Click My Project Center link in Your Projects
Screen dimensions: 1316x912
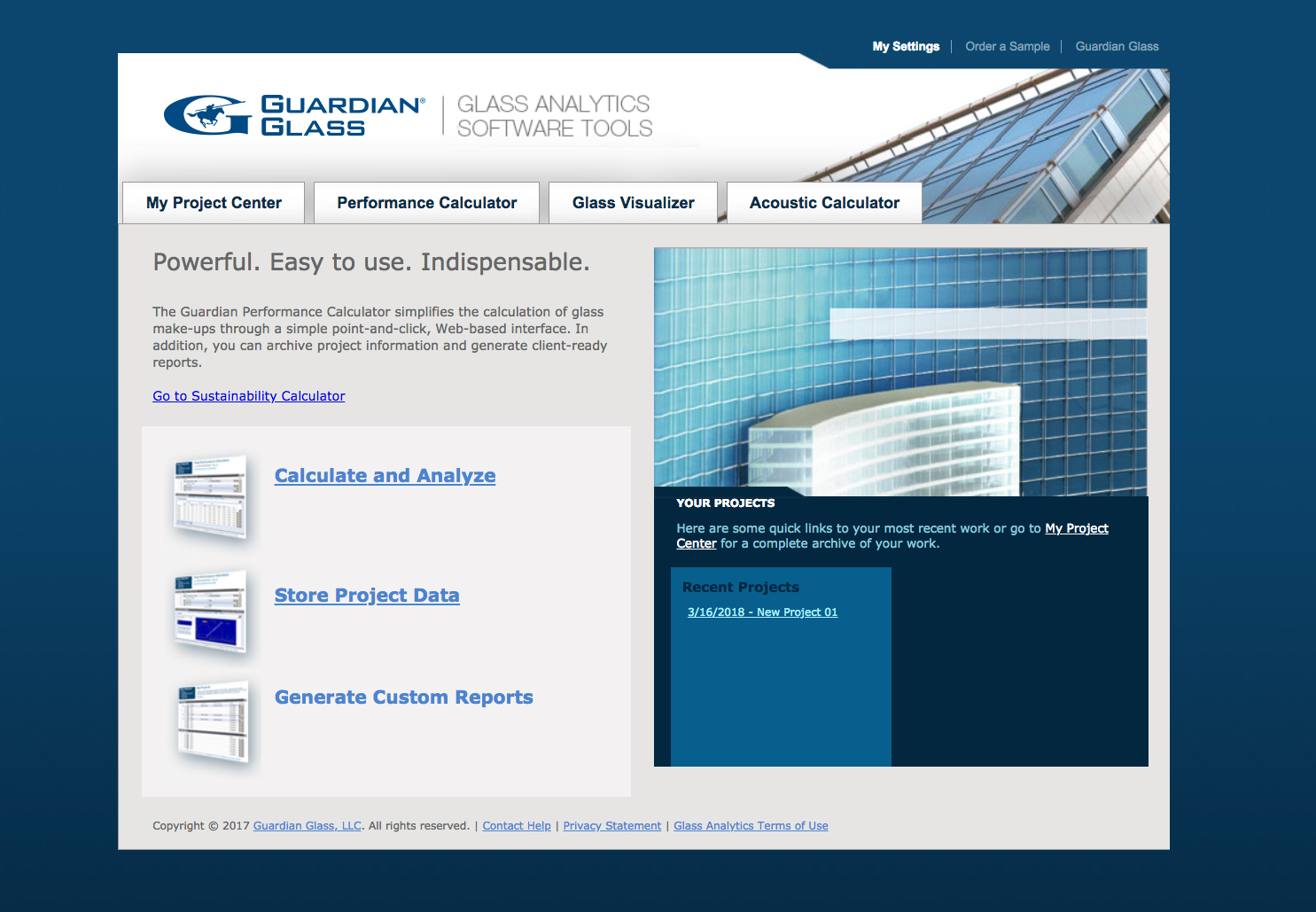point(1076,528)
